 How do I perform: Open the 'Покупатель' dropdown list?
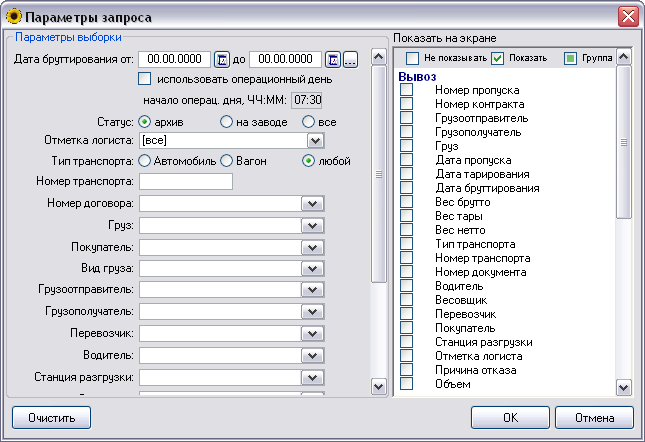coord(314,246)
